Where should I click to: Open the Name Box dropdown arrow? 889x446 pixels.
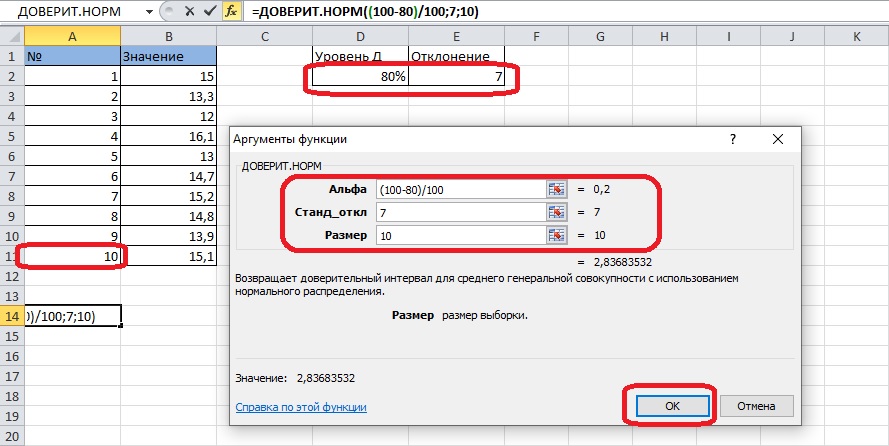150,12
